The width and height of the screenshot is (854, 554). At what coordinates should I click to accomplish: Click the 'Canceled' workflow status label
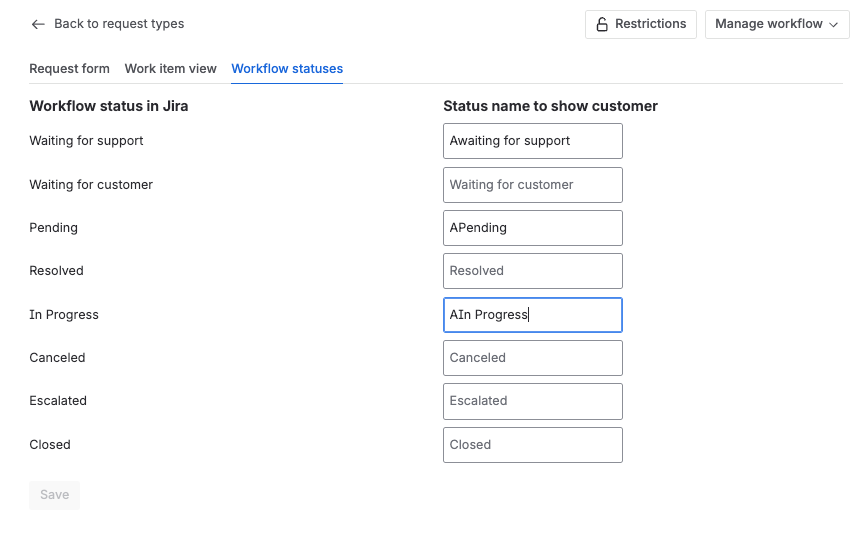click(x=57, y=358)
